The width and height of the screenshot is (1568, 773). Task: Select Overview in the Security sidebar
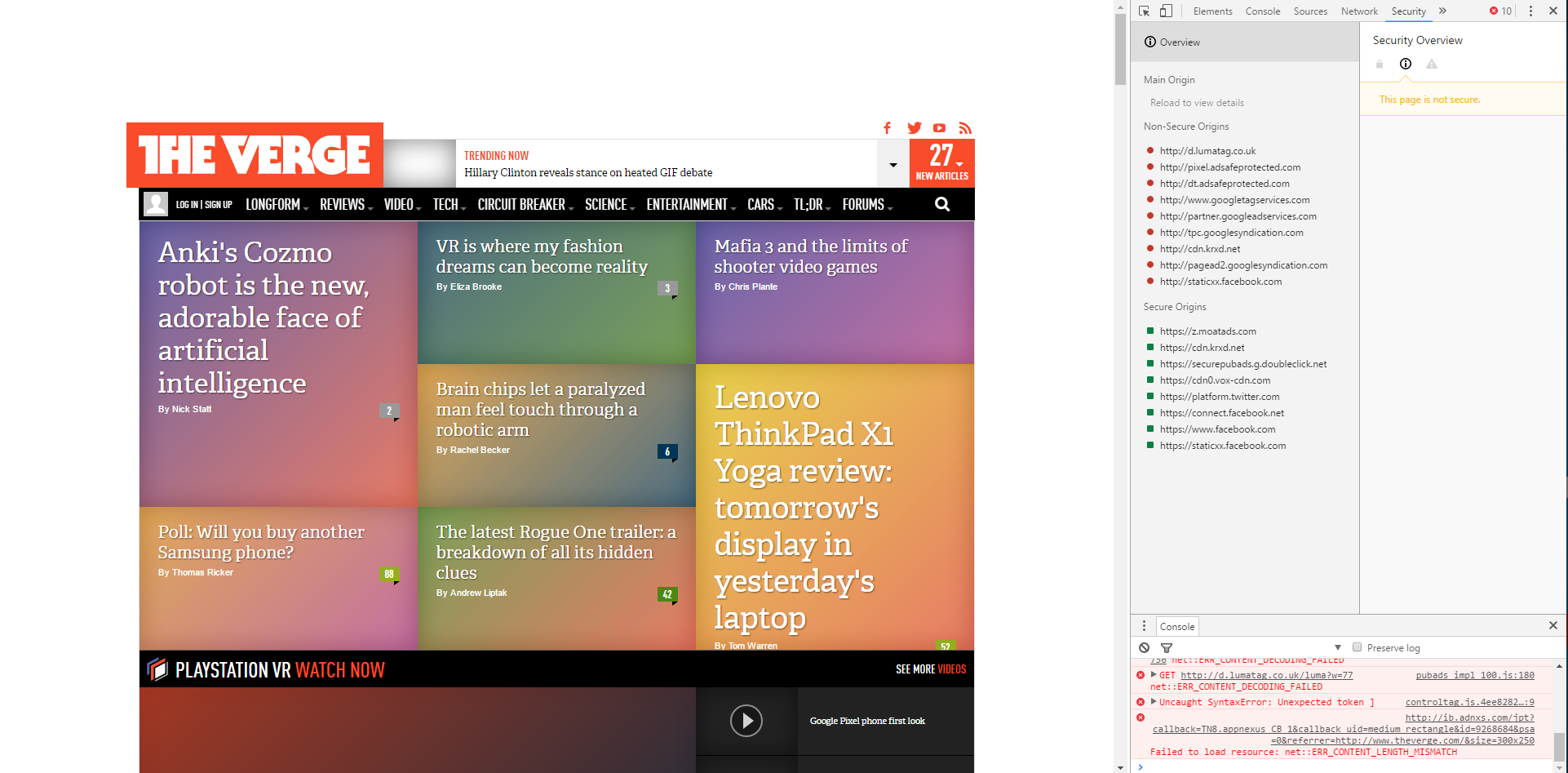(x=1245, y=42)
